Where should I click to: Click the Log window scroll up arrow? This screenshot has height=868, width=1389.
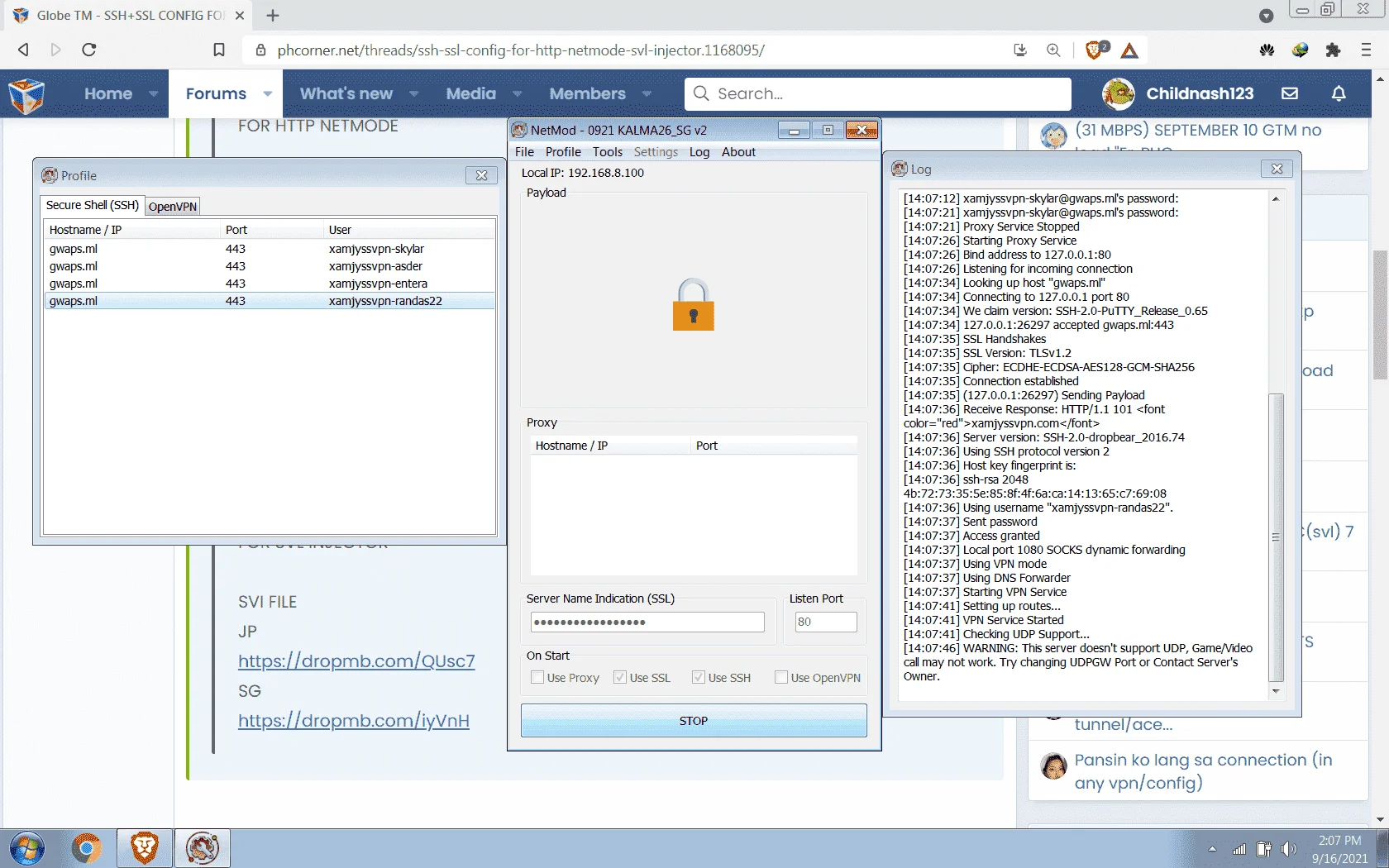coord(1277,198)
